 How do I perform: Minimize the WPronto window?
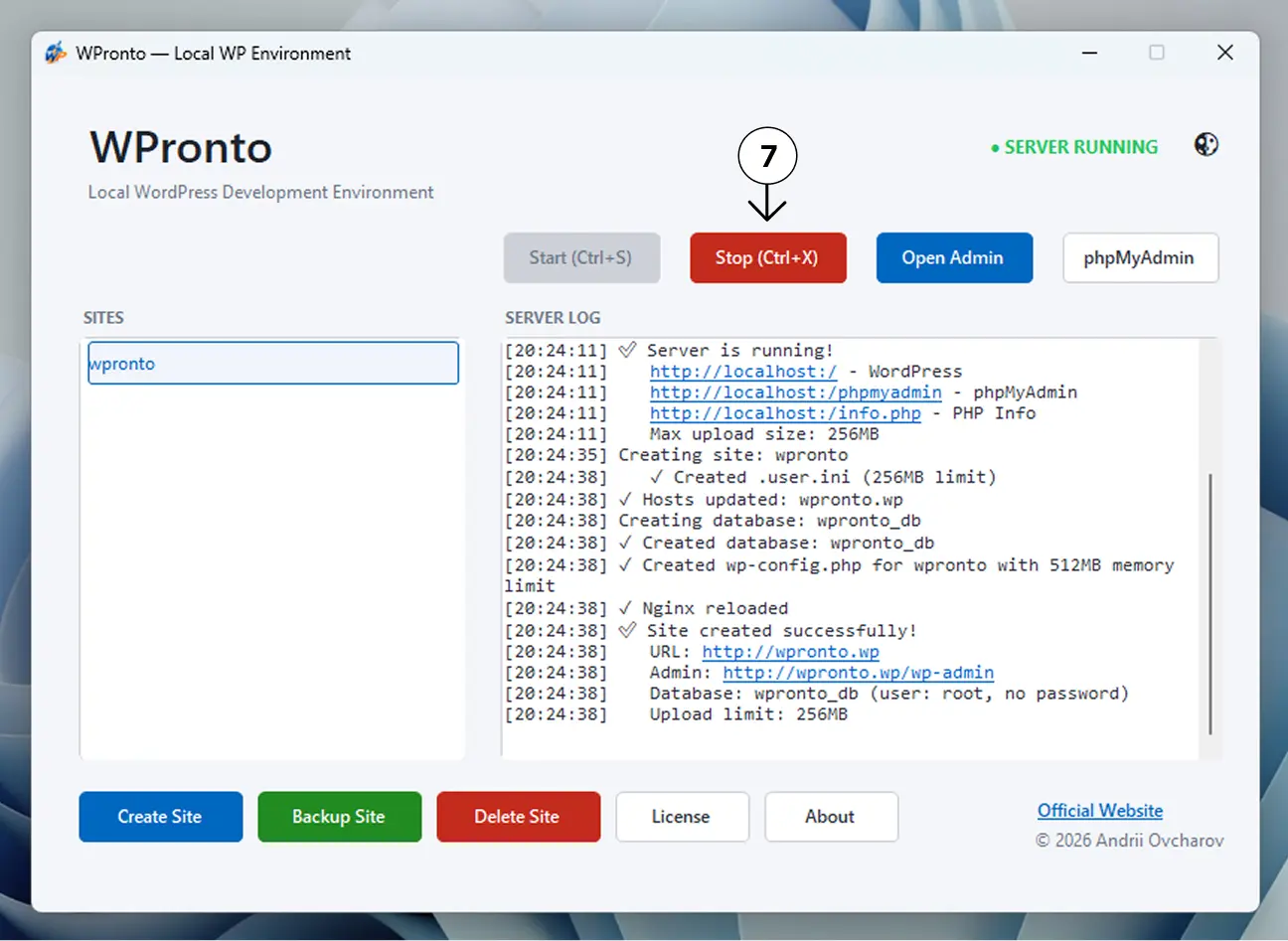click(1090, 53)
